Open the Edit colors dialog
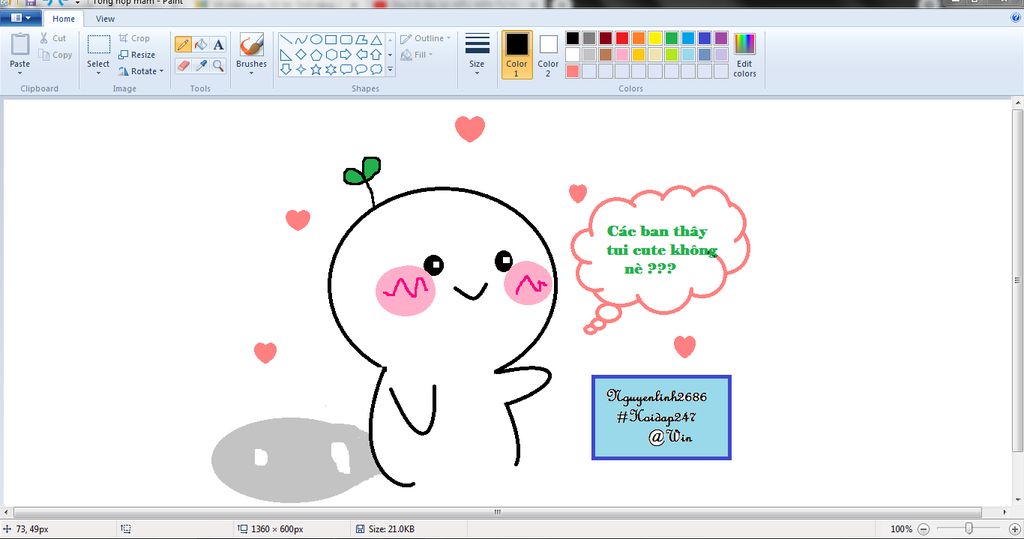This screenshot has height=539, width=1024. click(744, 56)
